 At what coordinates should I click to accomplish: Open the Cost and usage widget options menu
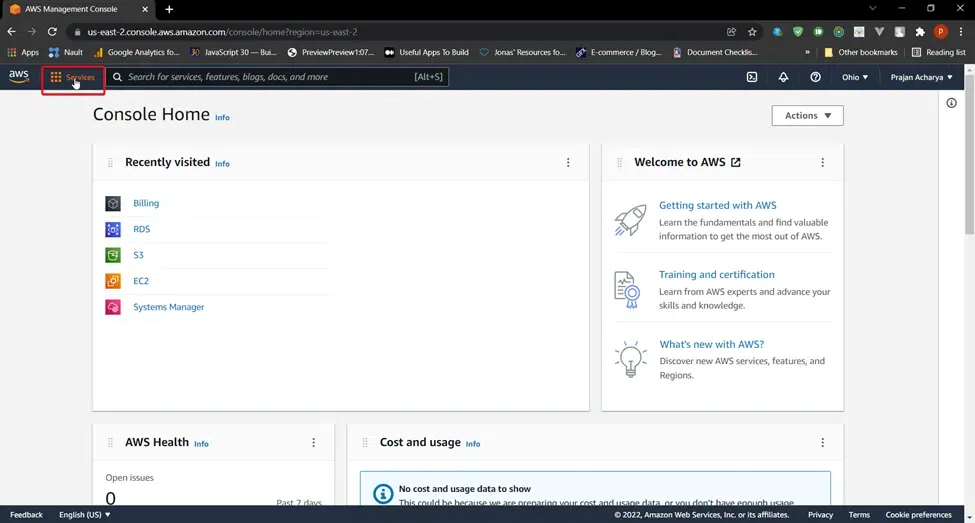click(823, 442)
